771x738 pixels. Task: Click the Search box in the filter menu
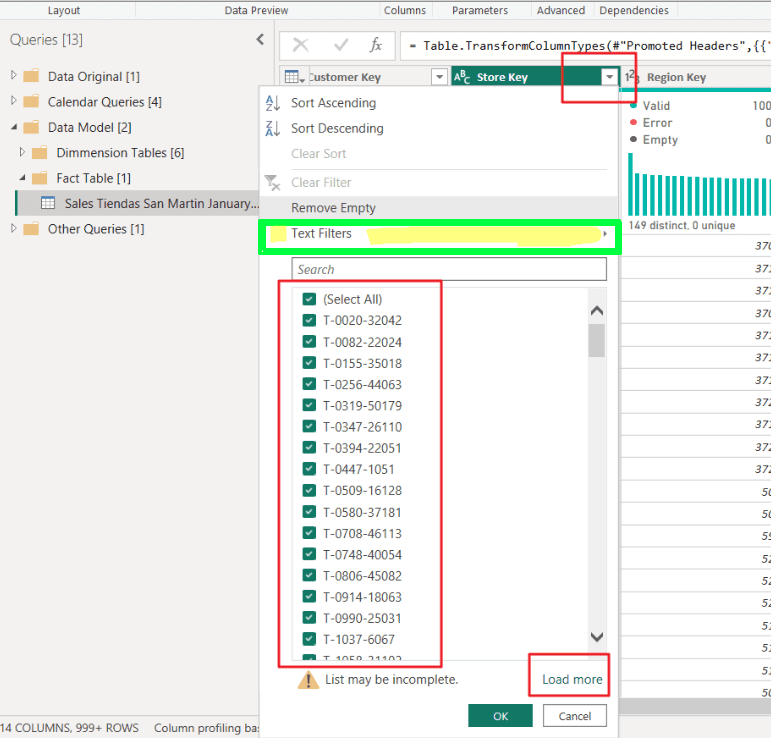coord(449,269)
